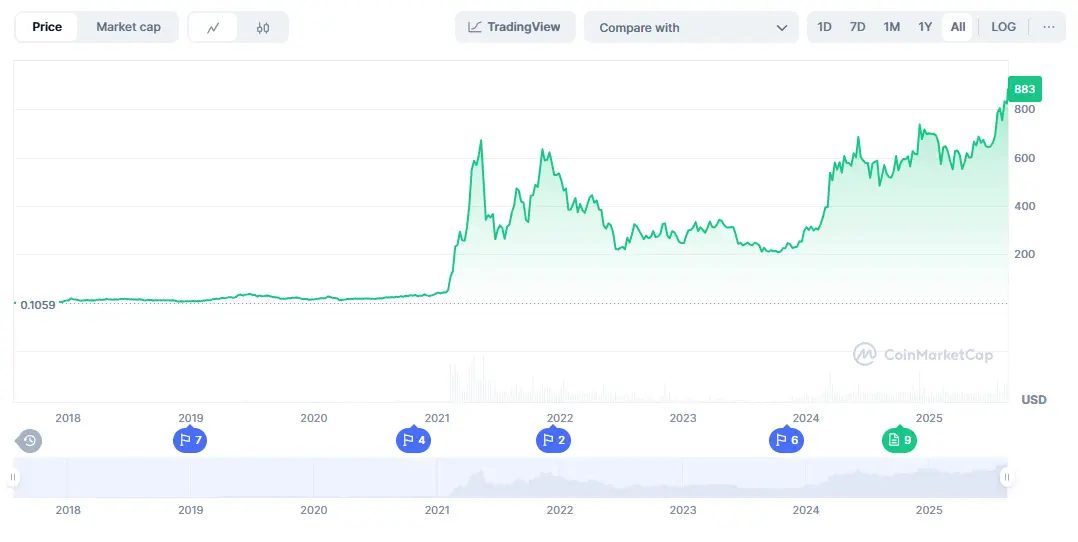
Task: Grab the left range slider handle
Action: click(14, 478)
